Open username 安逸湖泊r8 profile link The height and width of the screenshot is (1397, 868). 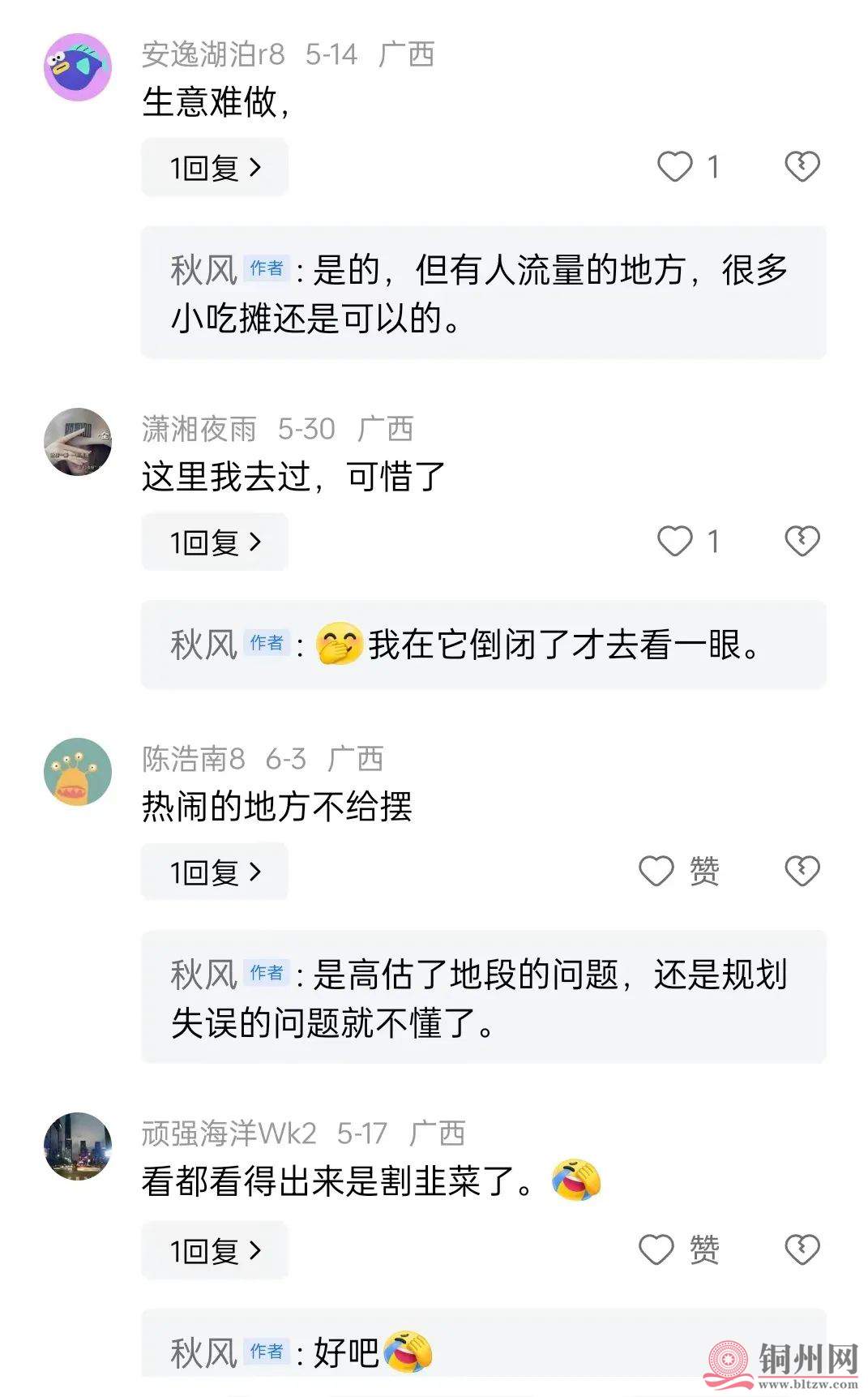[x=213, y=54]
